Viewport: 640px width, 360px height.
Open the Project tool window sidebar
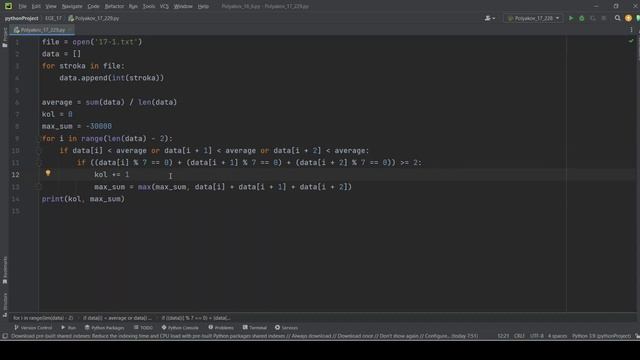(4, 38)
